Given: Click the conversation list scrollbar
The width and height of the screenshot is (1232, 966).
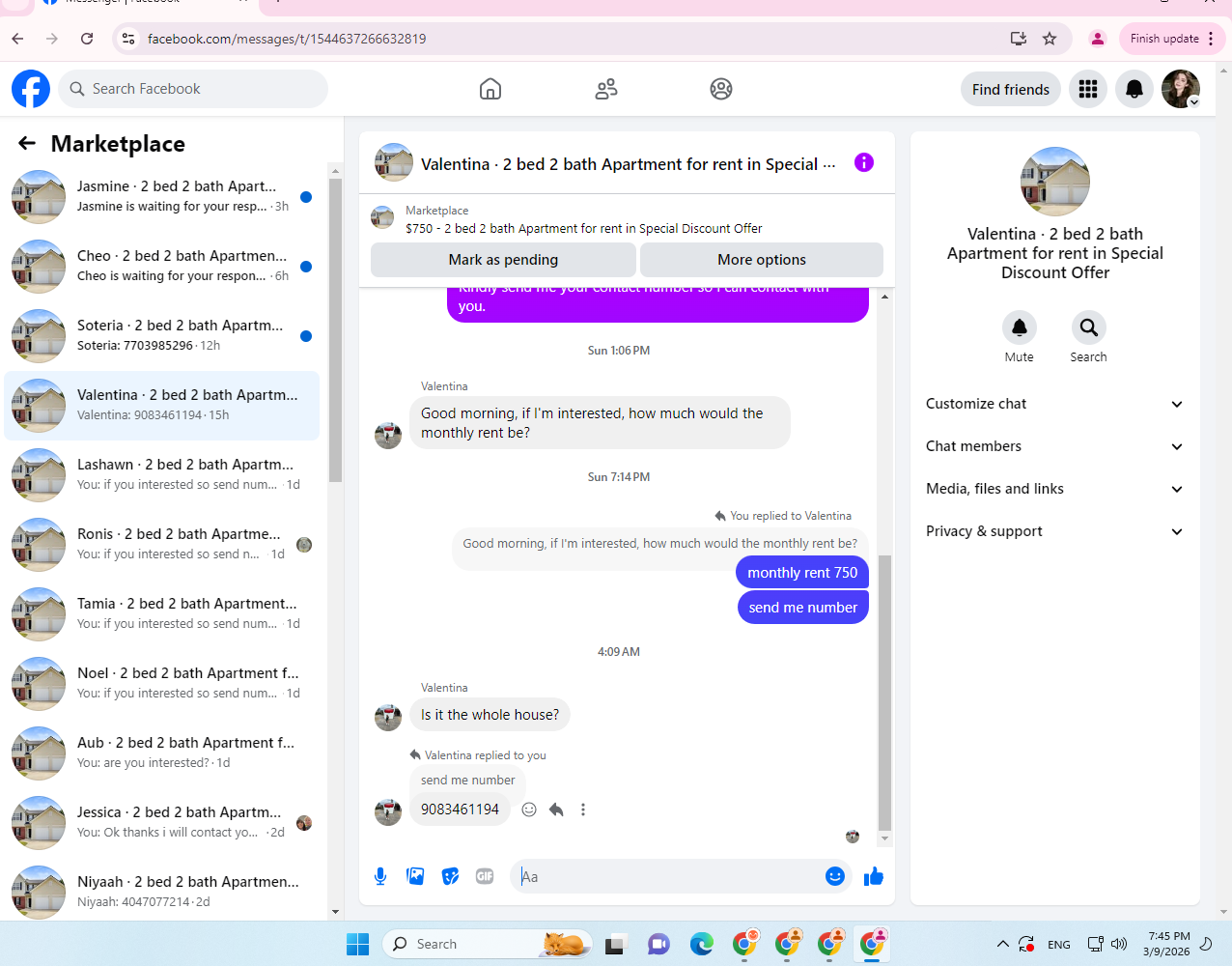Looking at the screenshot, I should point(335,330).
